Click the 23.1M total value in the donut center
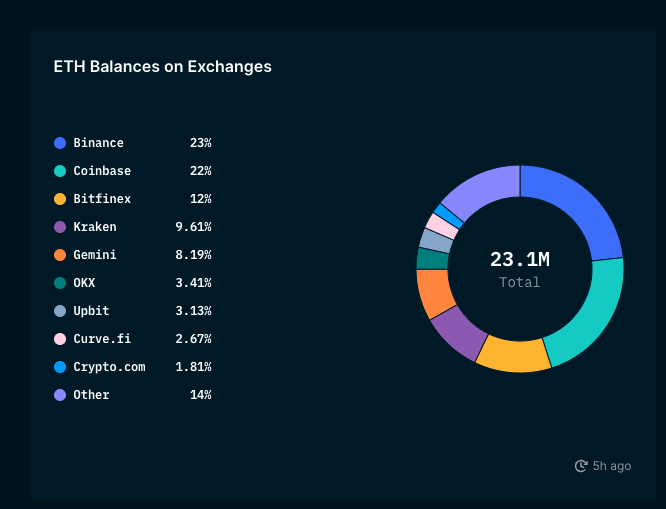 (520, 260)
